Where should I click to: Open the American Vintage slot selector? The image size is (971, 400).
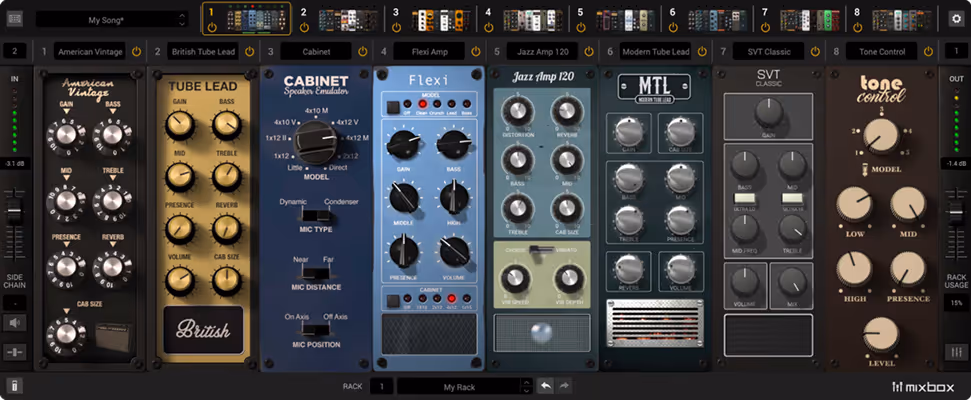pos(90,51)
